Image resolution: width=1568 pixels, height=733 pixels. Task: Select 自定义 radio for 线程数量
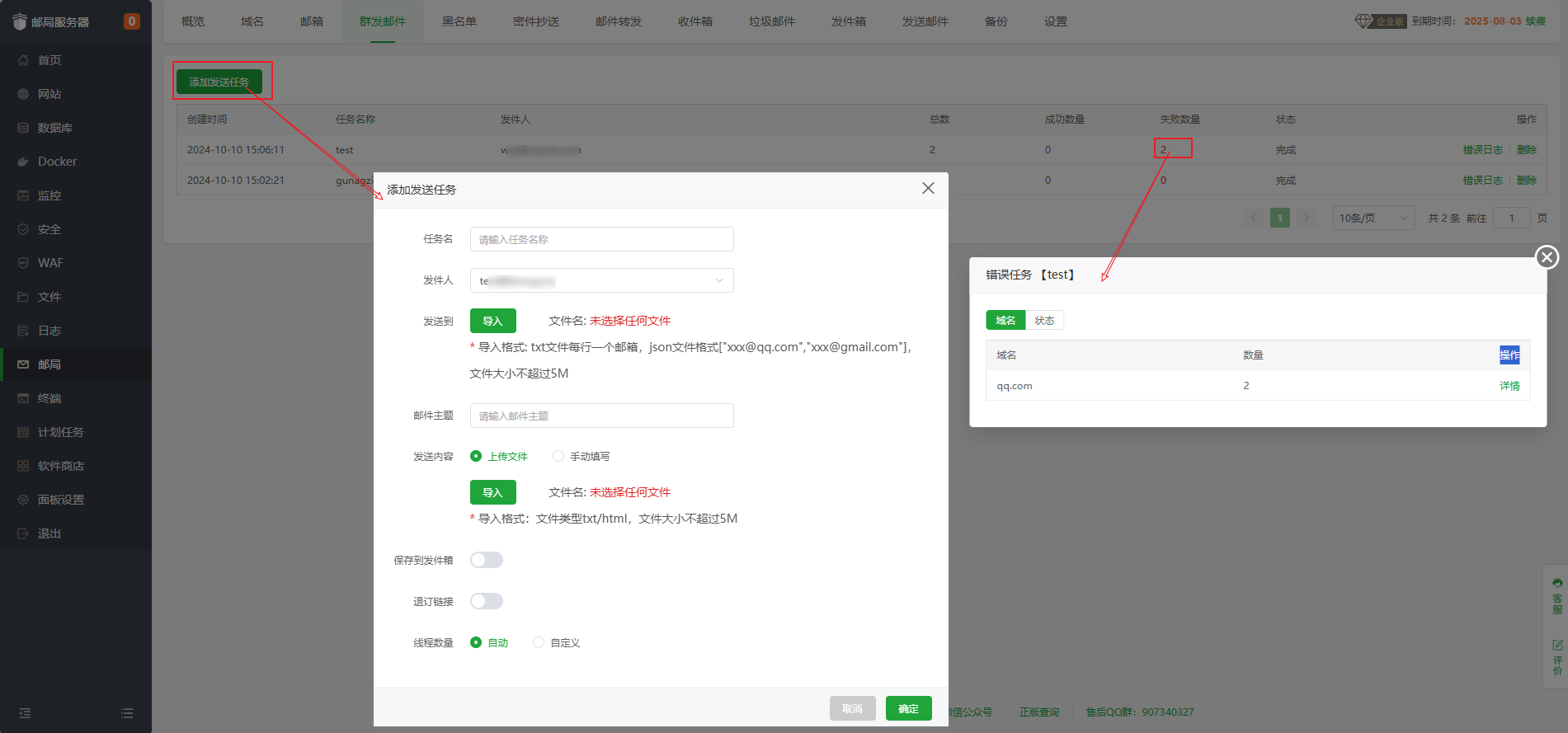[x=539, y=642]
